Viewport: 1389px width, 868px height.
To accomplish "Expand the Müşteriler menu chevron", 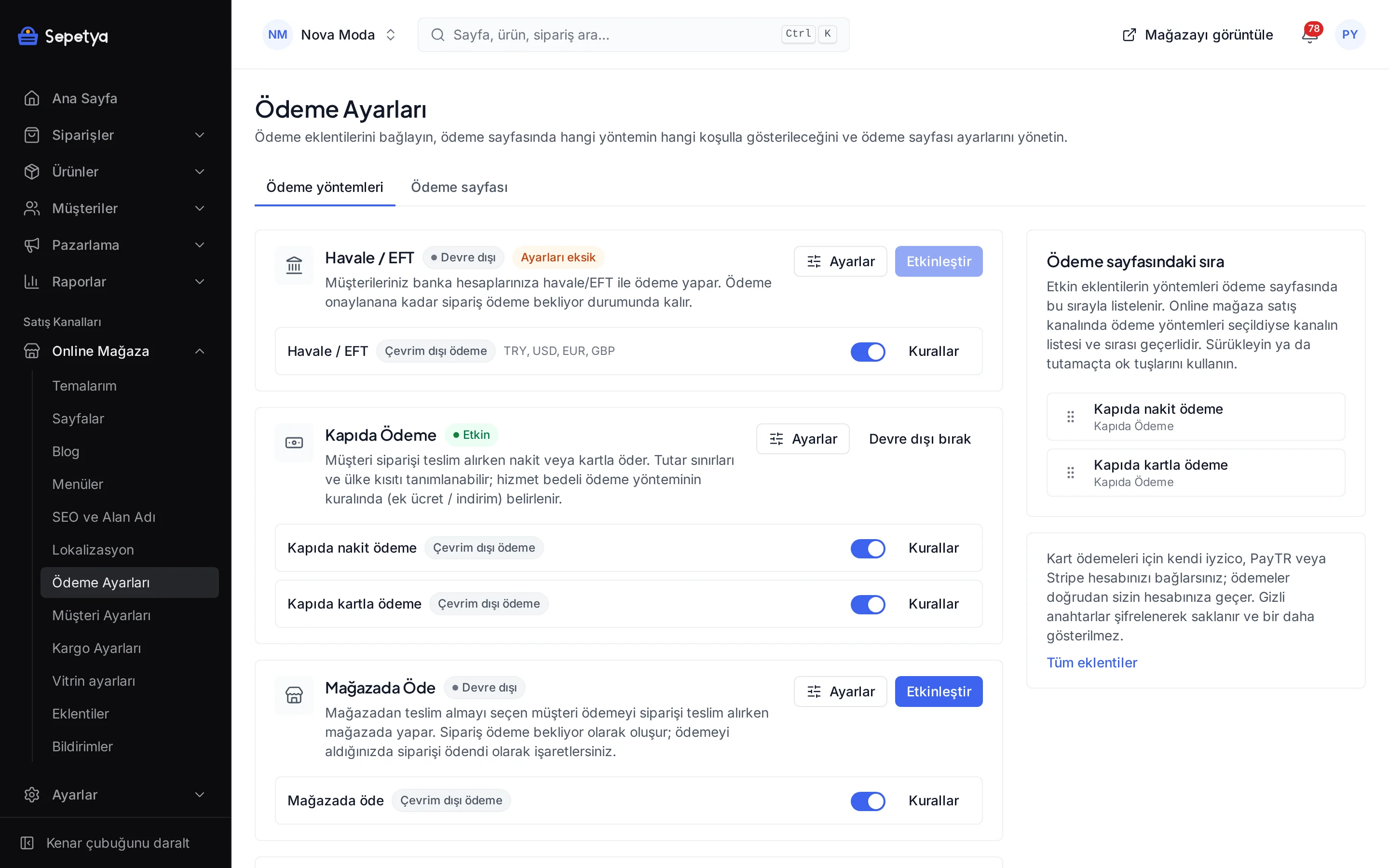I will (200, 208).
